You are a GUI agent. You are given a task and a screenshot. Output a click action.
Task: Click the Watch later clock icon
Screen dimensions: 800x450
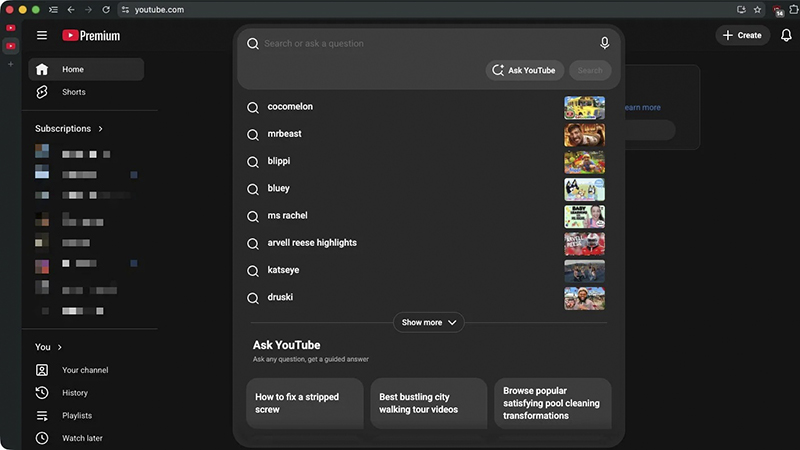[42, 438]
